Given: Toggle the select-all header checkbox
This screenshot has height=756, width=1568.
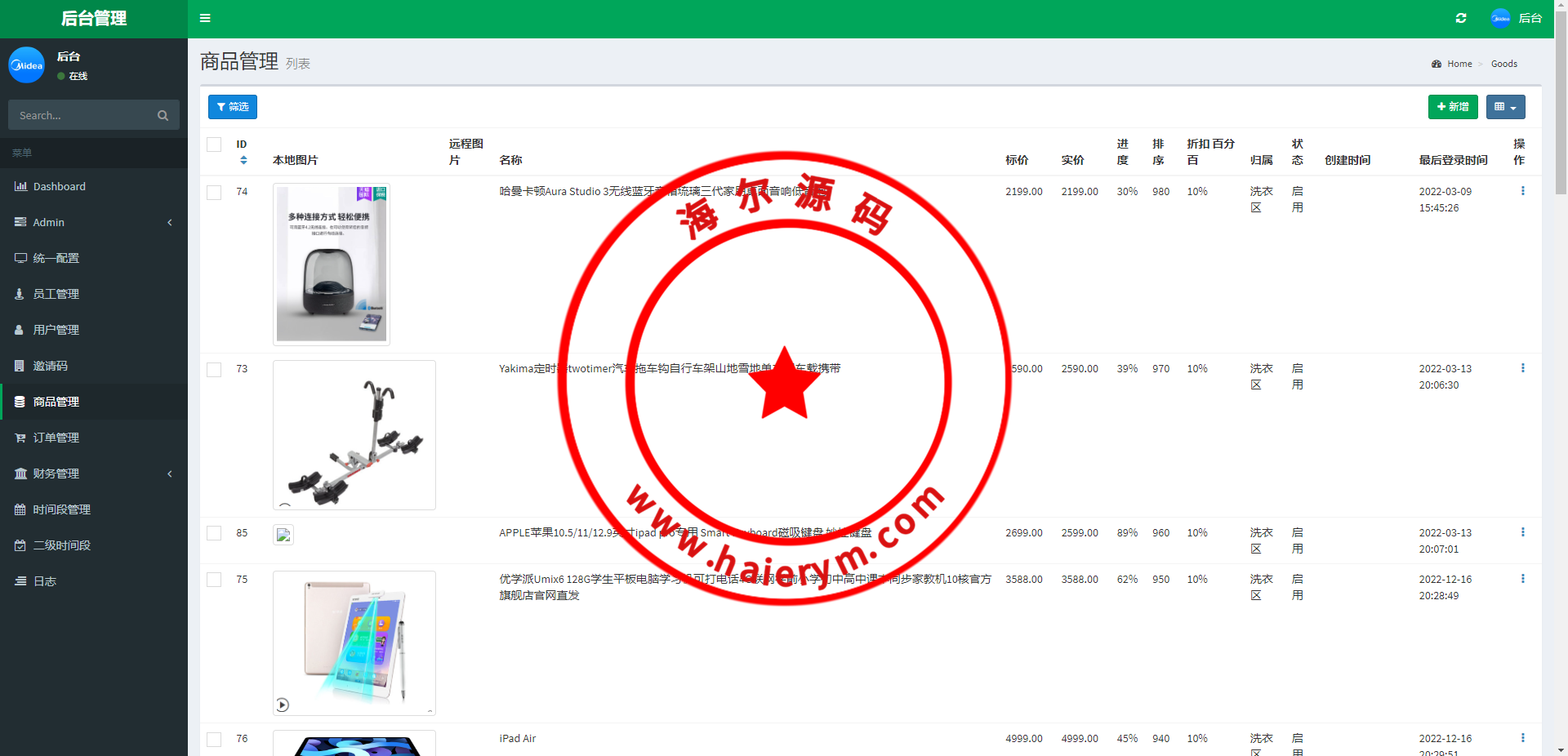Looking at the screenshot, I should pyautogui.click(x=214, y=145).
